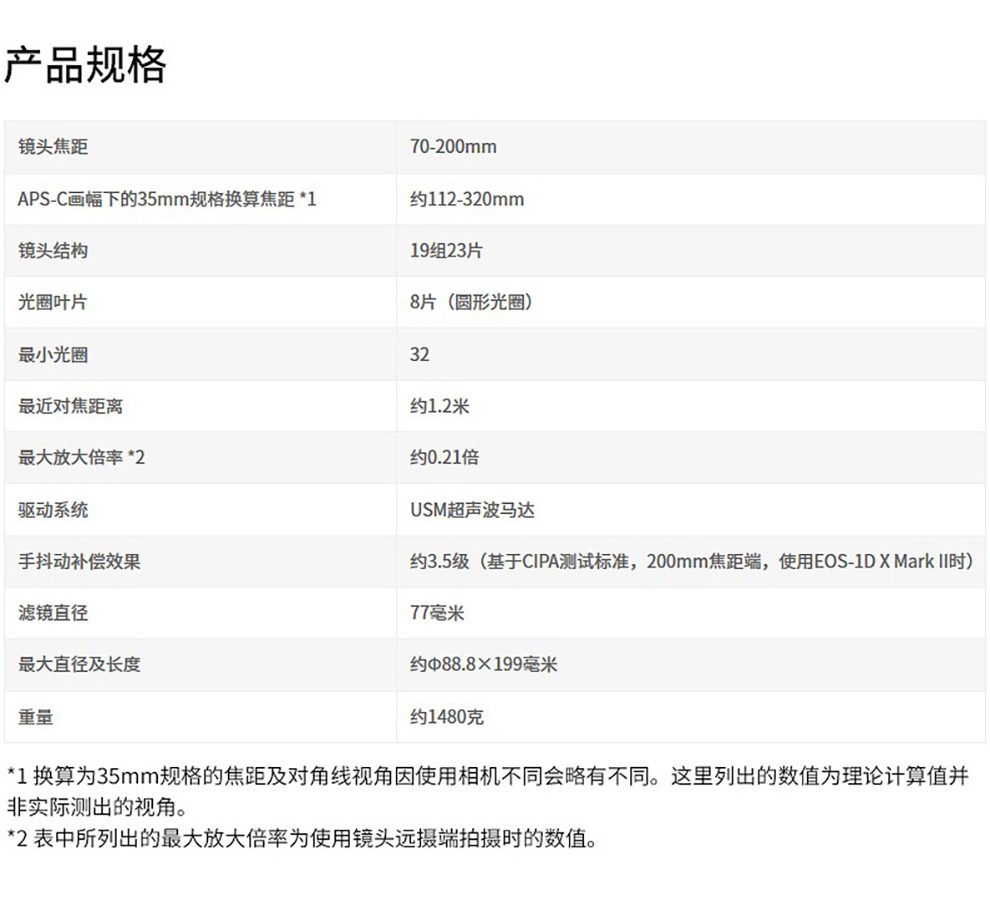Screen dimensions: 990x900
Task: Click the 最大放大倍率 *2 label
Action: pos(81,457)
